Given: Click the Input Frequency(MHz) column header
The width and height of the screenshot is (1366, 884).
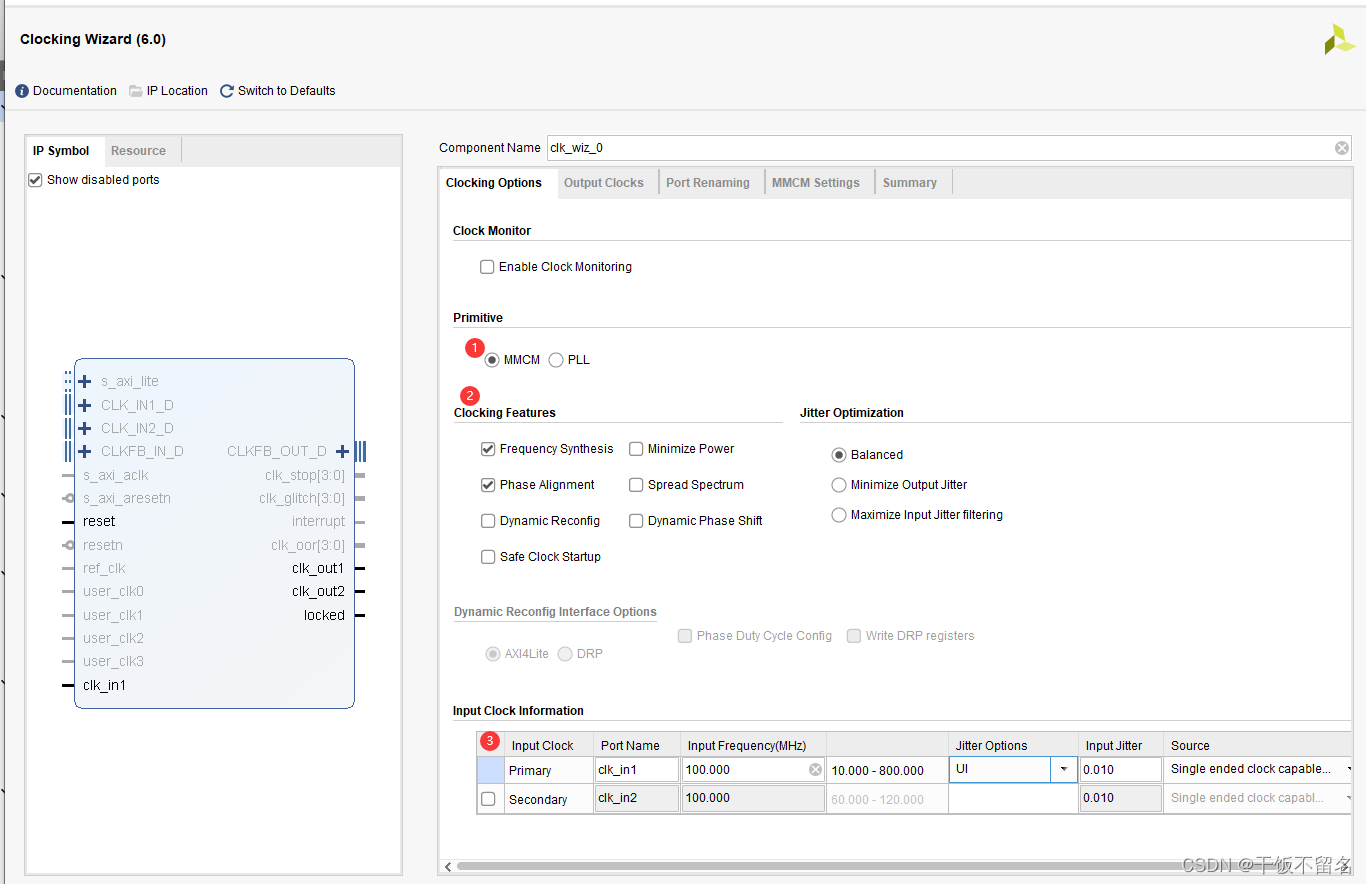Looking at the screenshot, I should (753, 745).
